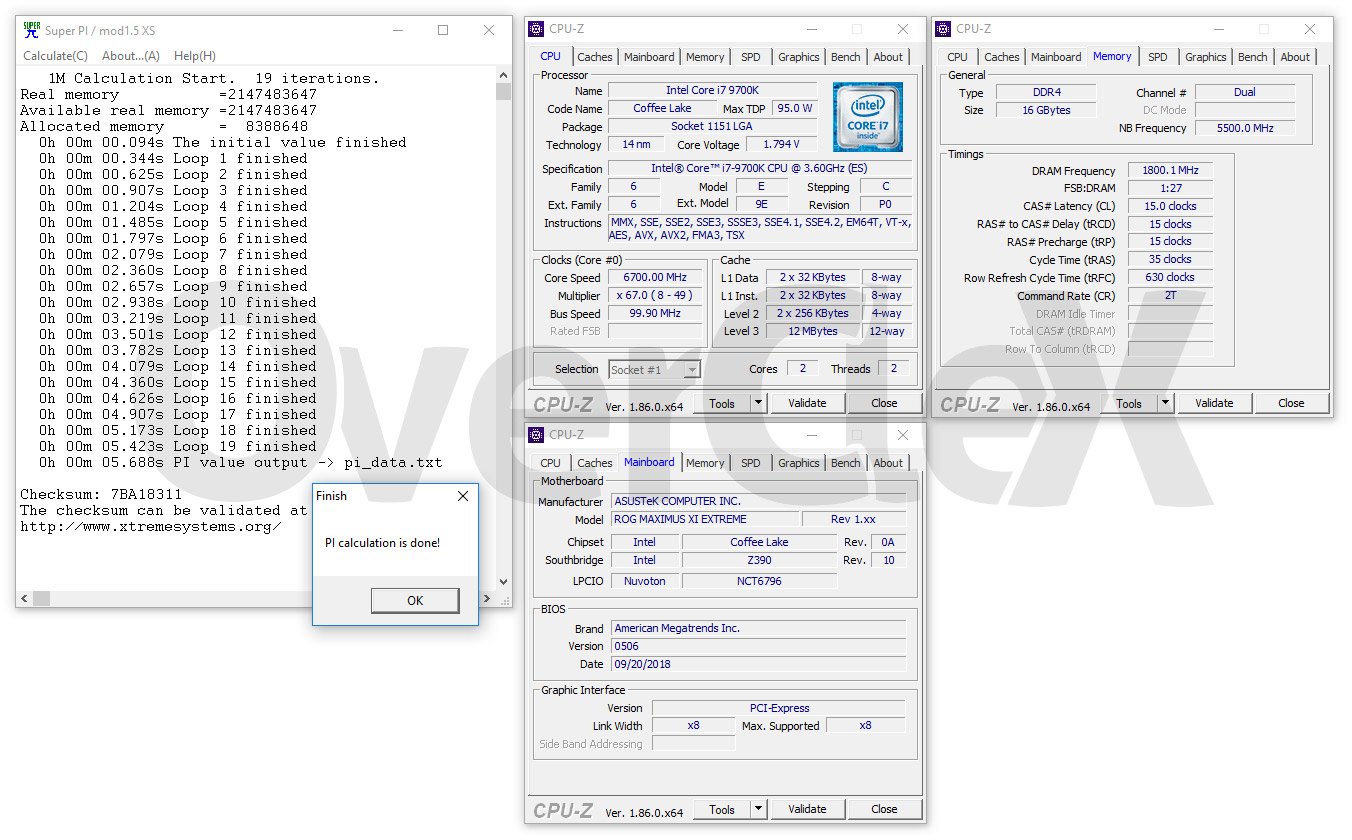1352x840 pixels.
Task: Click the Intel Core i7 logo
Action: tap(868, 117)
